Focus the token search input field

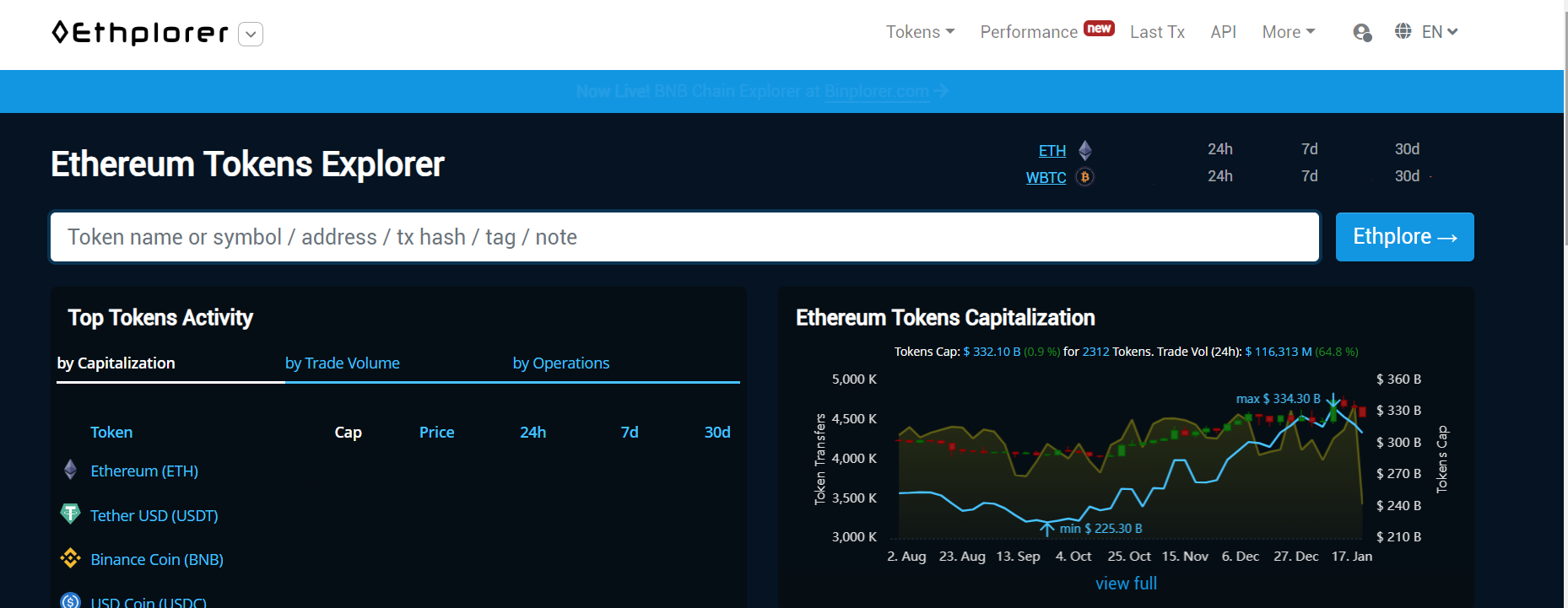coord(684,237)
